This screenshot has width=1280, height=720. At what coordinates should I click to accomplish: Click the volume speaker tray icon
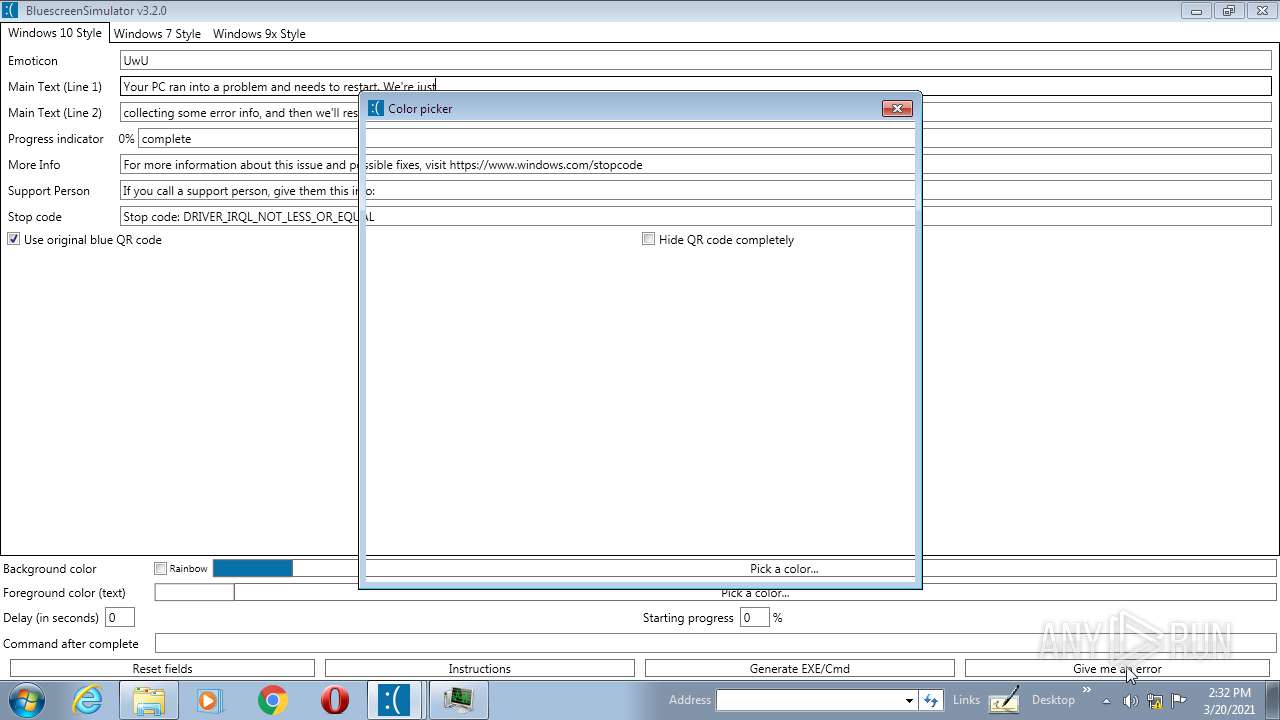tap(1130, 700)
